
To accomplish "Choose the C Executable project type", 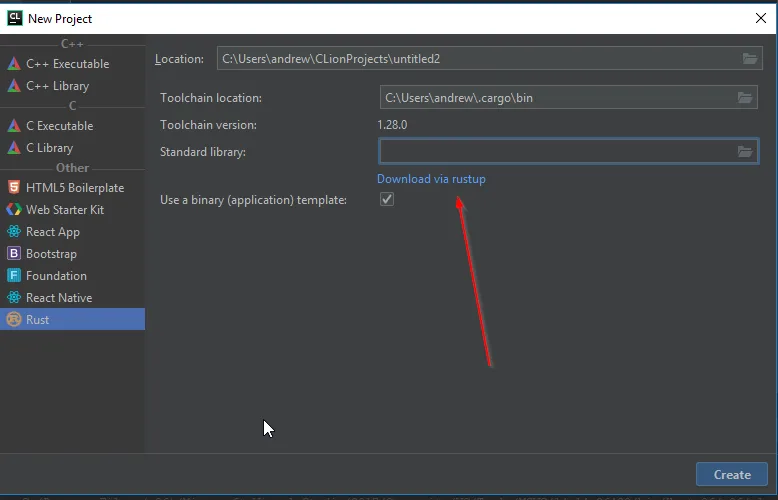I will 72,125.
